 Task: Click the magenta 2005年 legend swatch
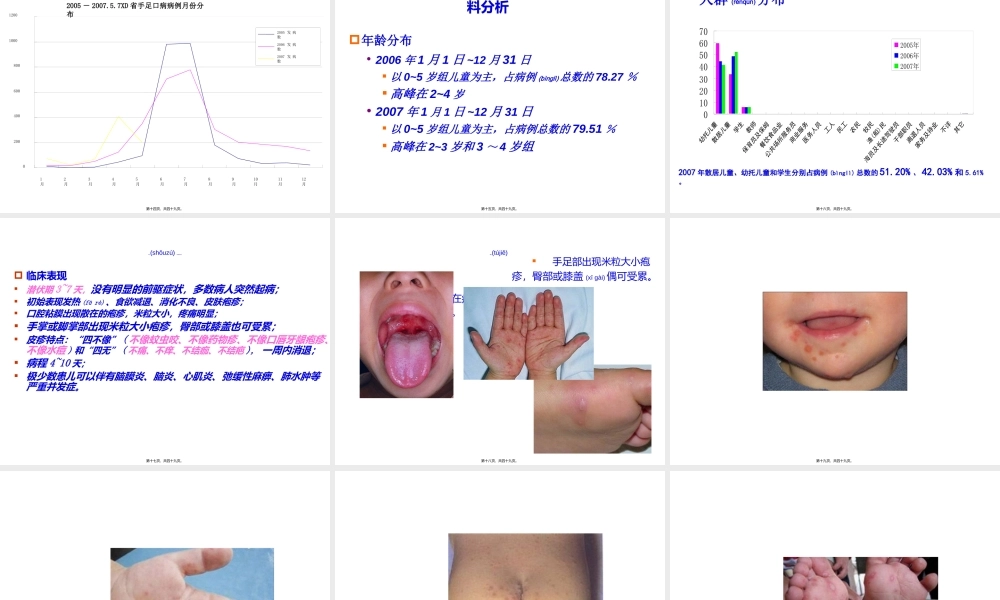894,45
